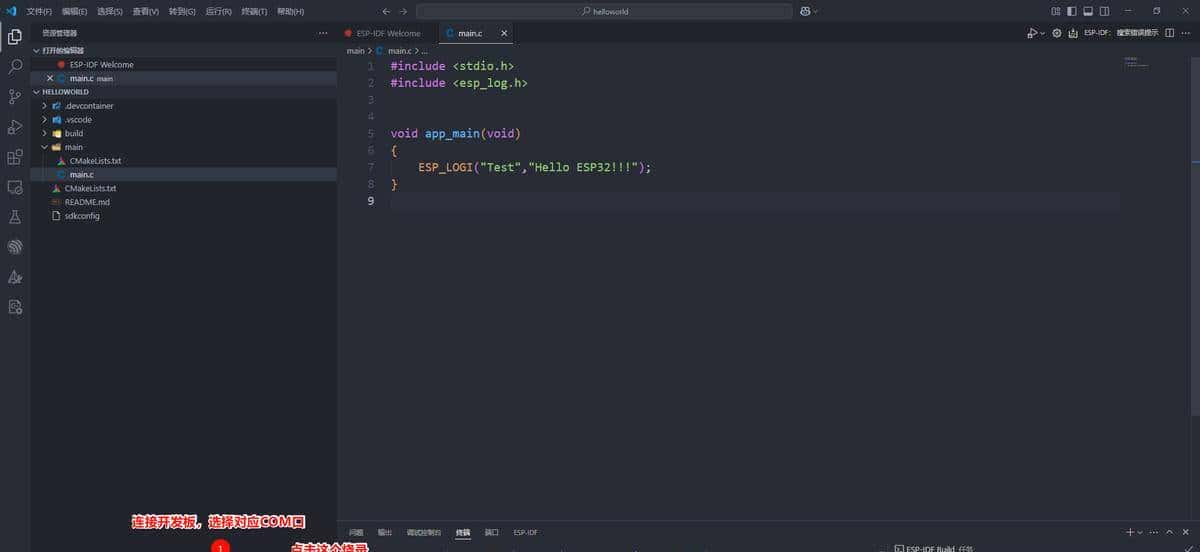Image resolution: width=1200 pixels, height=552 pixels.
Task: Open the Run and Debug view
Action: click(x=15, y=127)
